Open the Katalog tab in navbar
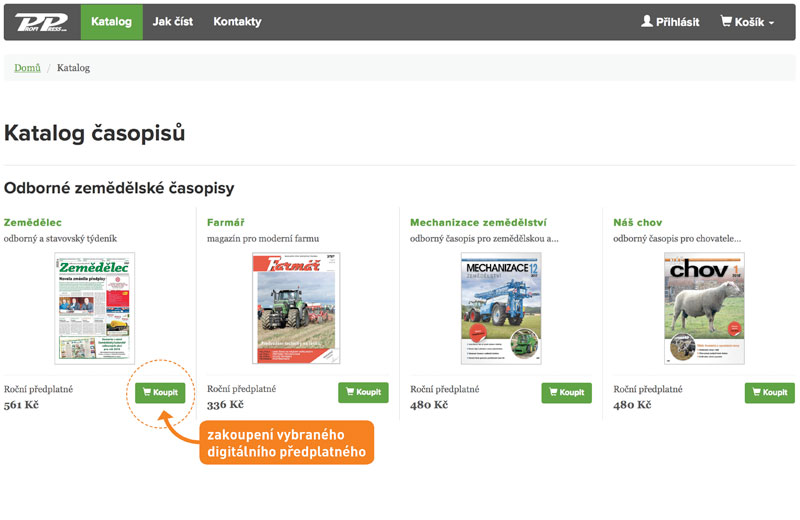 pos(111,21)
